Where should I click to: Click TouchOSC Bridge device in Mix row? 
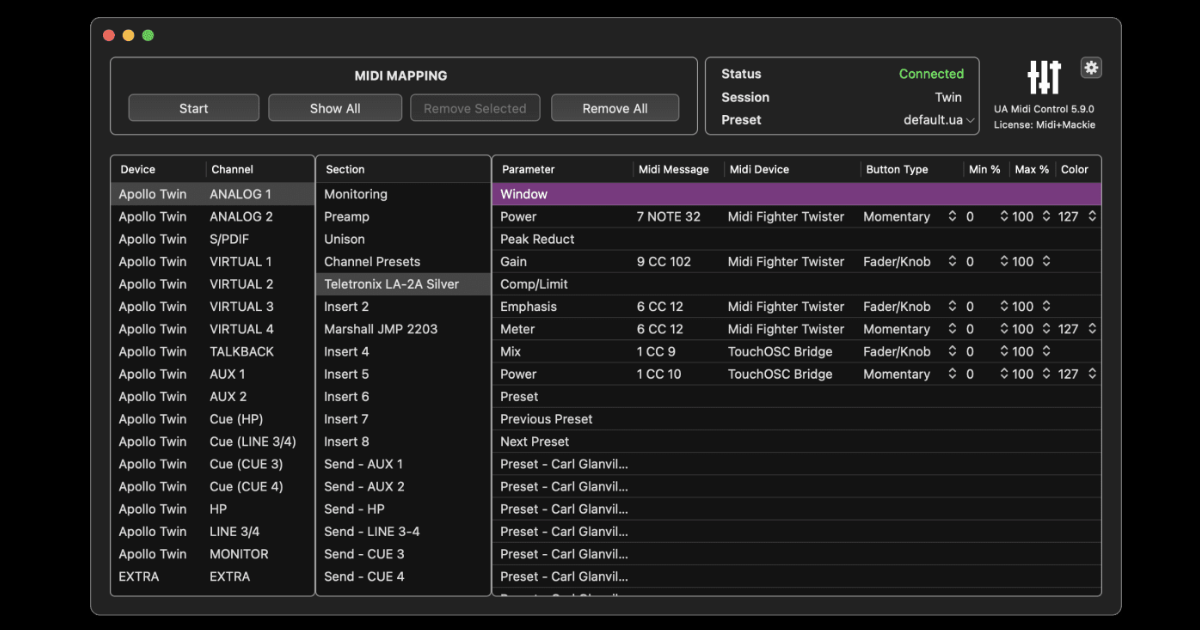pyautogui.click(x=780, y=352)
